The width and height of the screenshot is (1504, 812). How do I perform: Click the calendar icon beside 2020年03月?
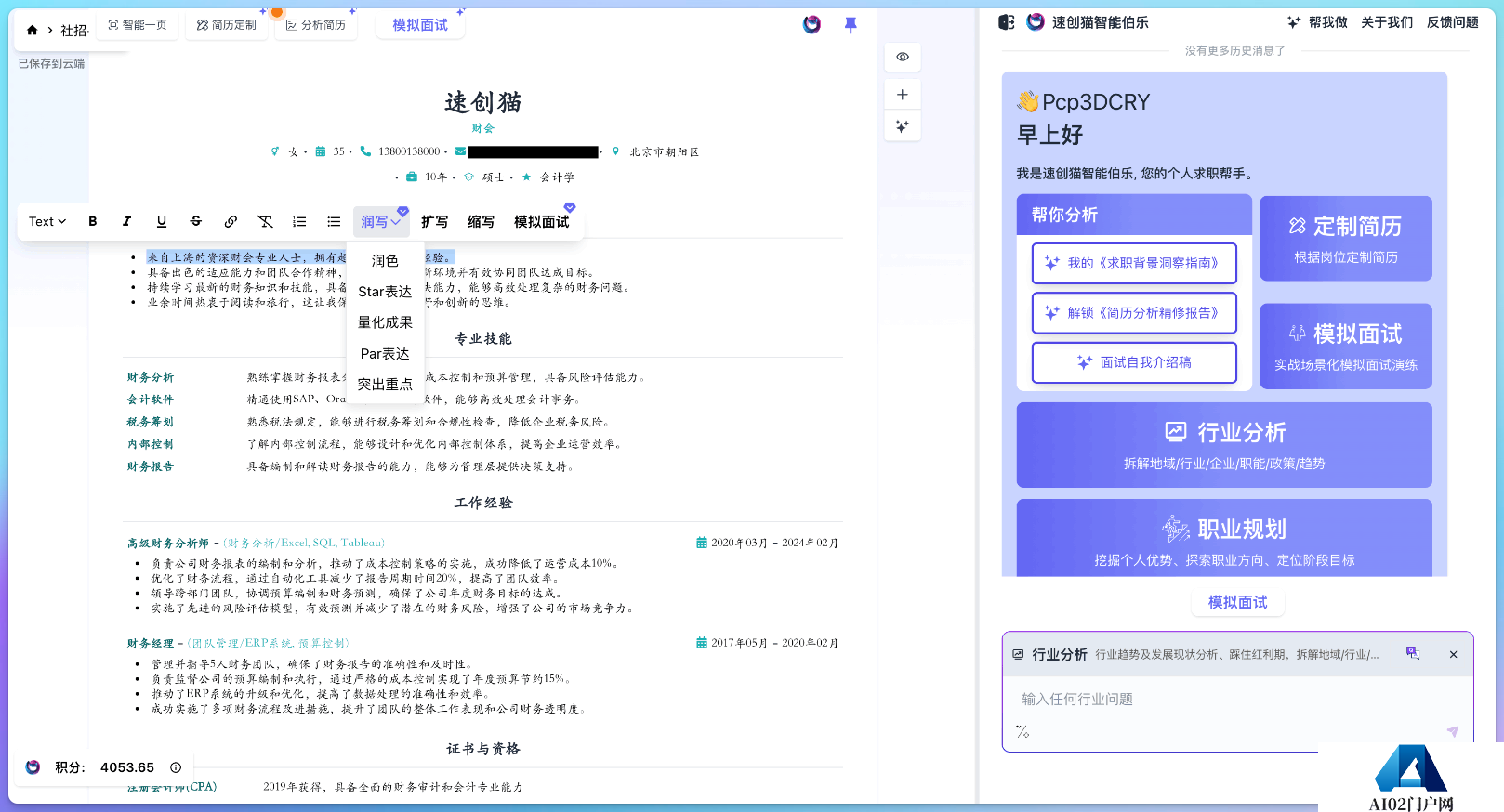(x=702, y=543)
